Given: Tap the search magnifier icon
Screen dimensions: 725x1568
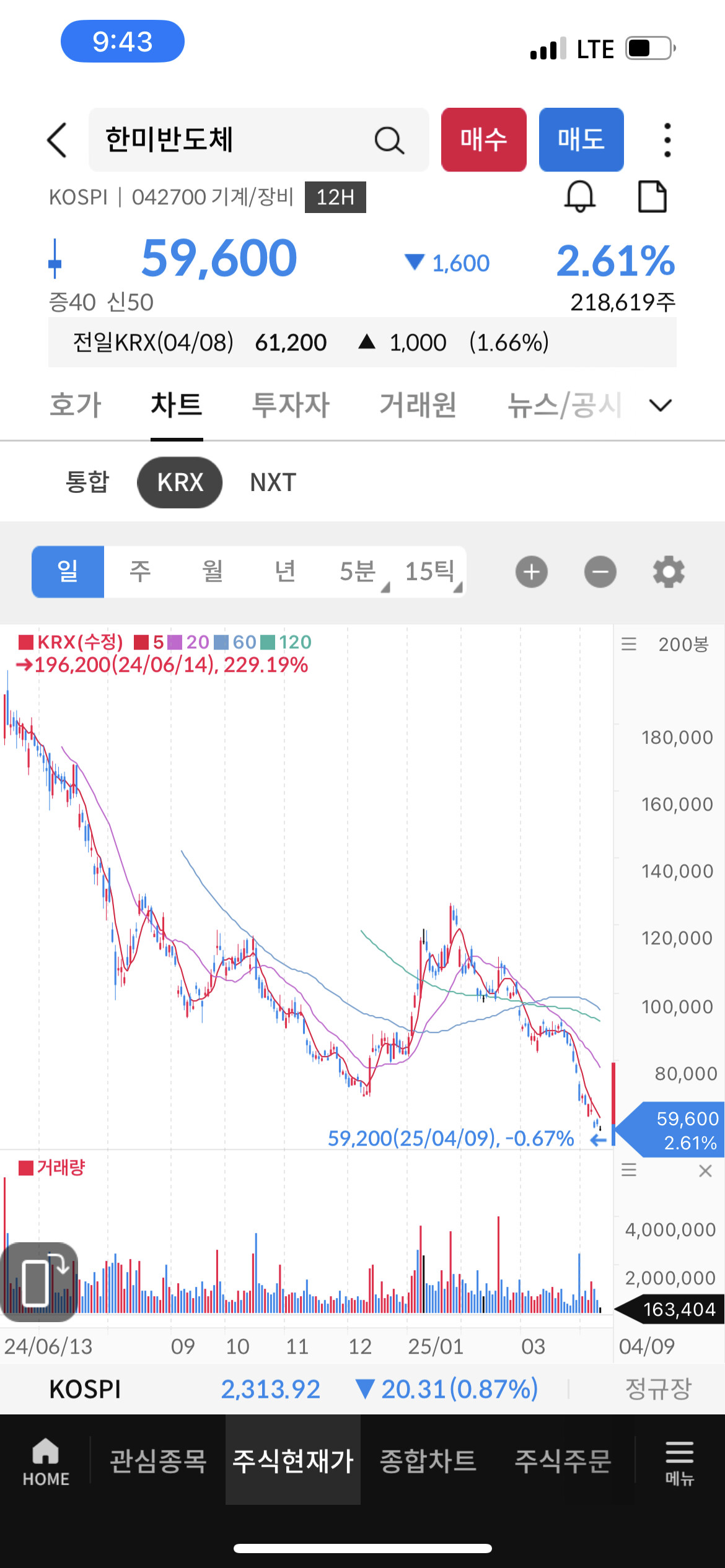Looking at the screenshot, I should [x=389, y=141].
